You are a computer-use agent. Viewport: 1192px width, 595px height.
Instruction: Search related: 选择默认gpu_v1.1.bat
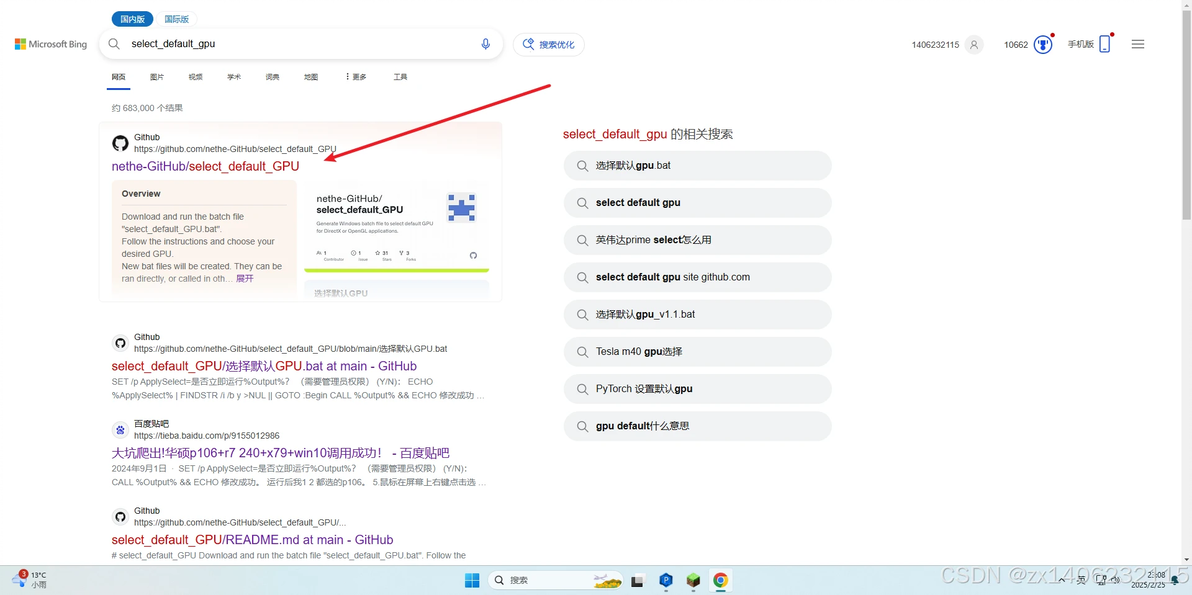pyautogui.click(x=697, y=315)
